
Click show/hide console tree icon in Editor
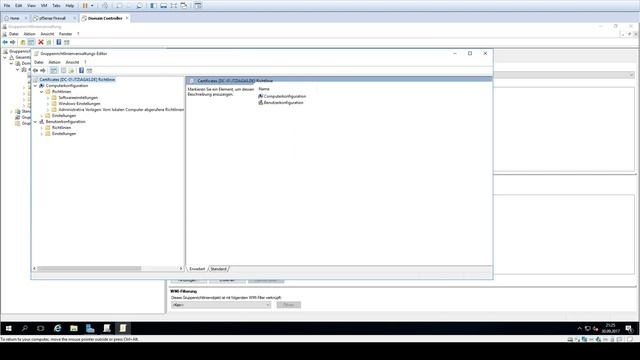pos(54,71)
